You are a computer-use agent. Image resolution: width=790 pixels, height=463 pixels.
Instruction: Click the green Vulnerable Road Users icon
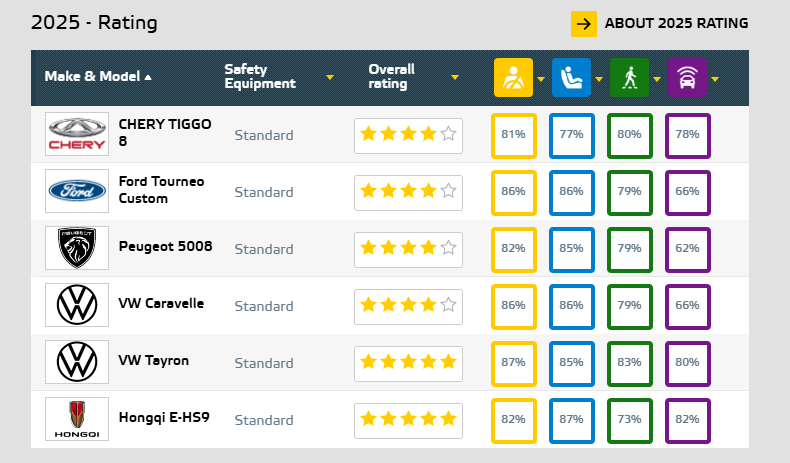pyautogui.click(x=629, y=77)
